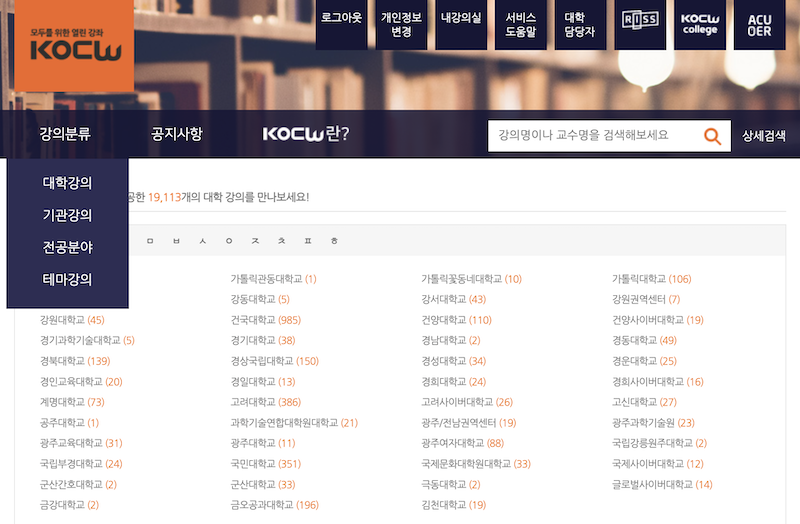Open the ACU OER button
The image size is (800, 524).
pyautogui.click(x=759, y=24)
